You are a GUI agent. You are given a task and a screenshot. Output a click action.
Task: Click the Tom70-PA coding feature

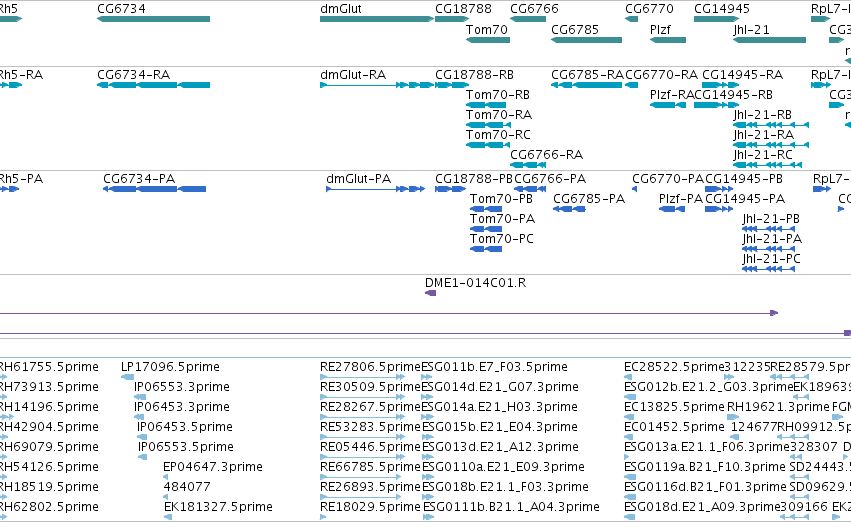click(486, 229)
